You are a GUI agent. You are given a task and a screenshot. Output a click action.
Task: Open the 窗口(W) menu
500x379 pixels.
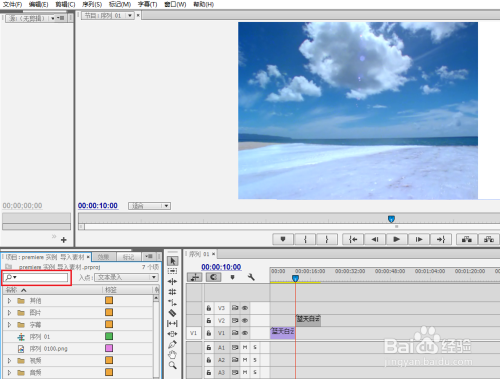[x=175, y=4]
